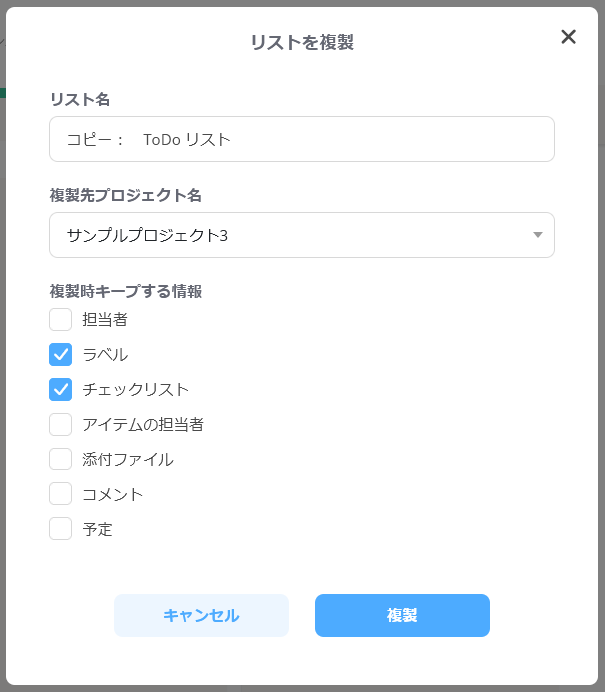The width and height of the screenshot is (605, 692).
Task: Toggle the 予定 checkbox on
Action: tap(60, 529)
